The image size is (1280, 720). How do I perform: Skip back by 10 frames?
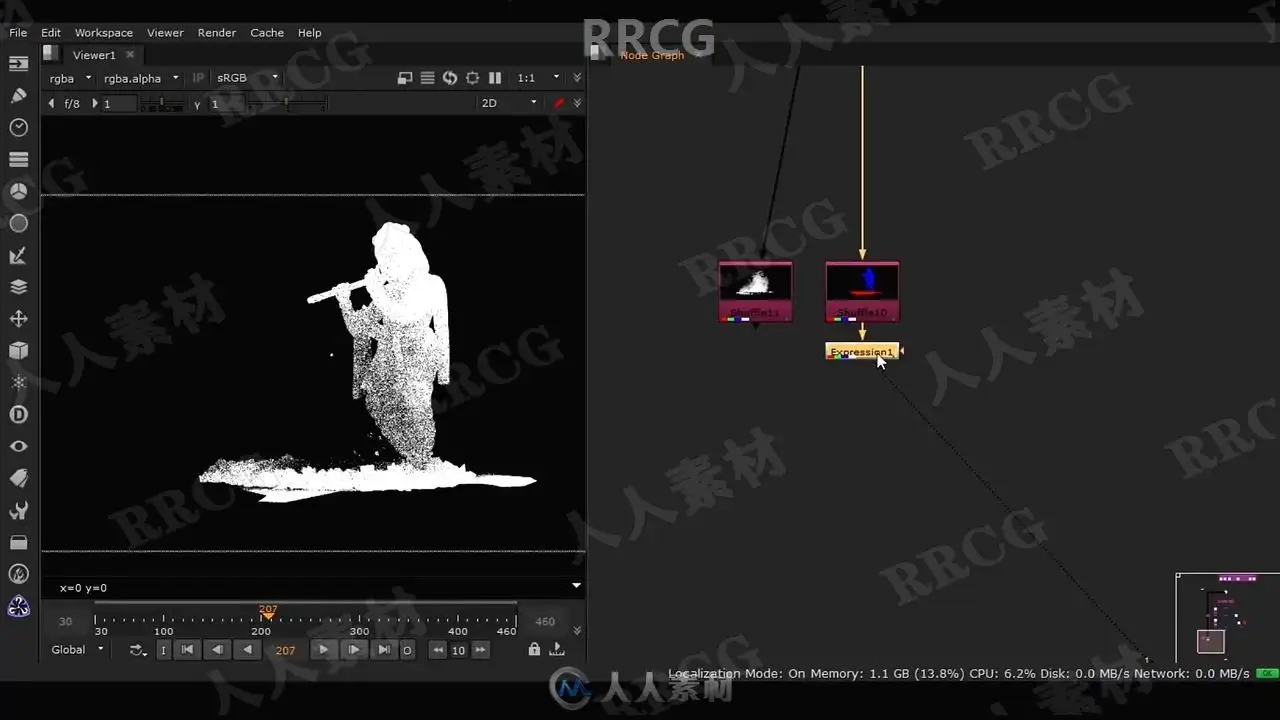(437, 650)
